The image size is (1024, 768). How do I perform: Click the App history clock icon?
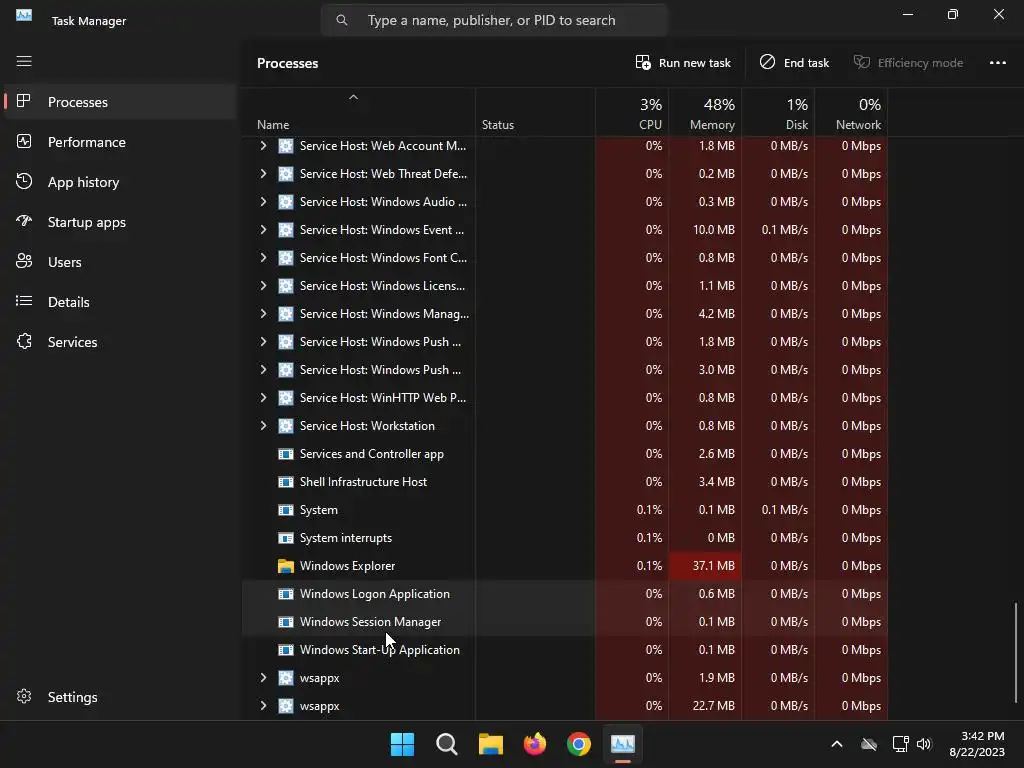click(24, 182)
